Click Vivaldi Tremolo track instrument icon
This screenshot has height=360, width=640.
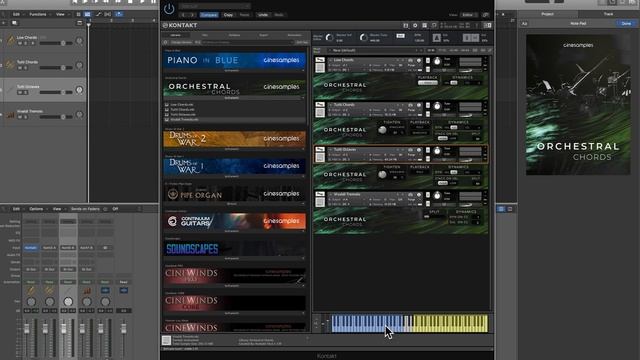(x=11, y=114)
